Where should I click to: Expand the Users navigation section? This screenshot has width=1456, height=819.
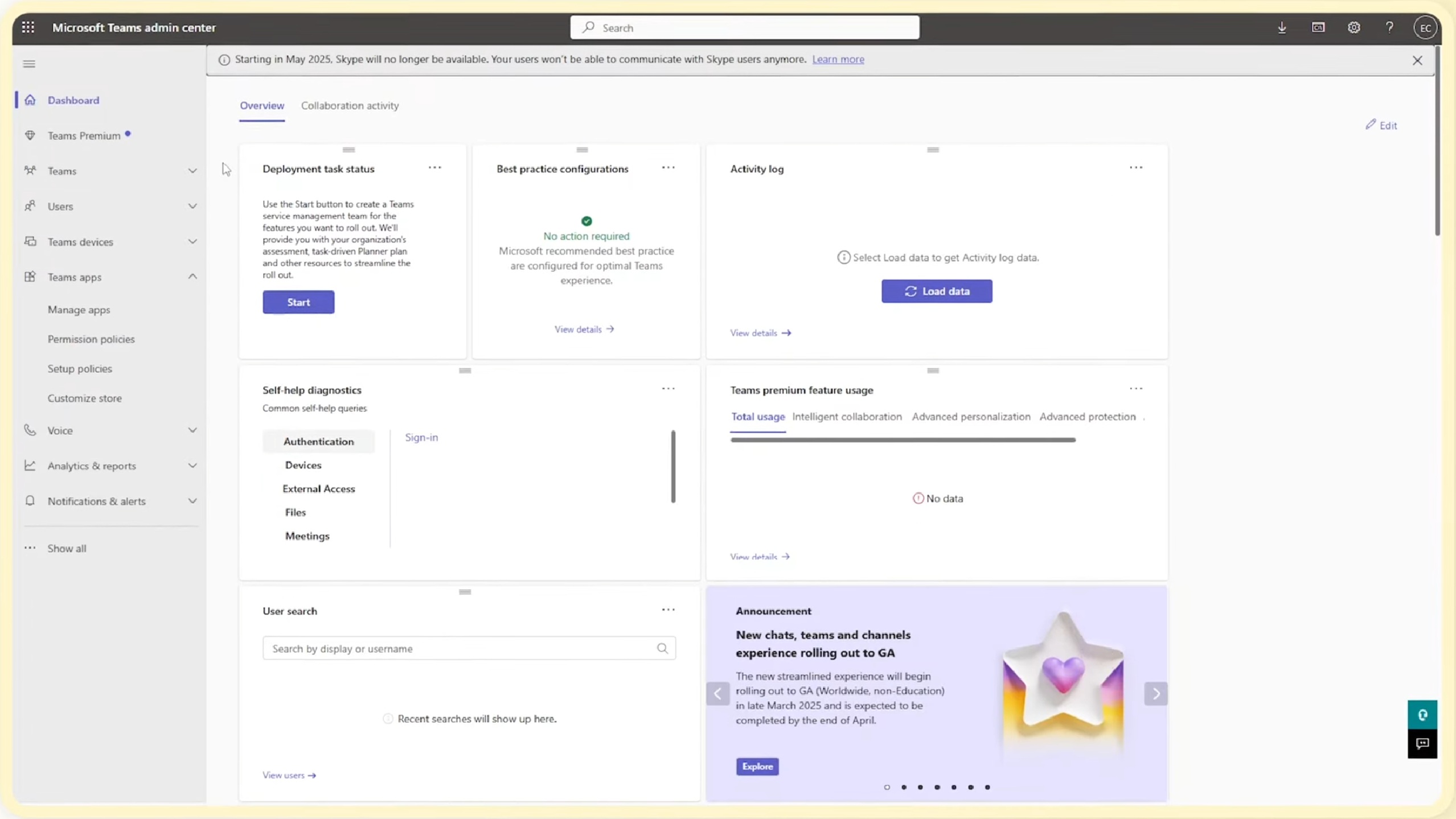click(x=192, y=206)
